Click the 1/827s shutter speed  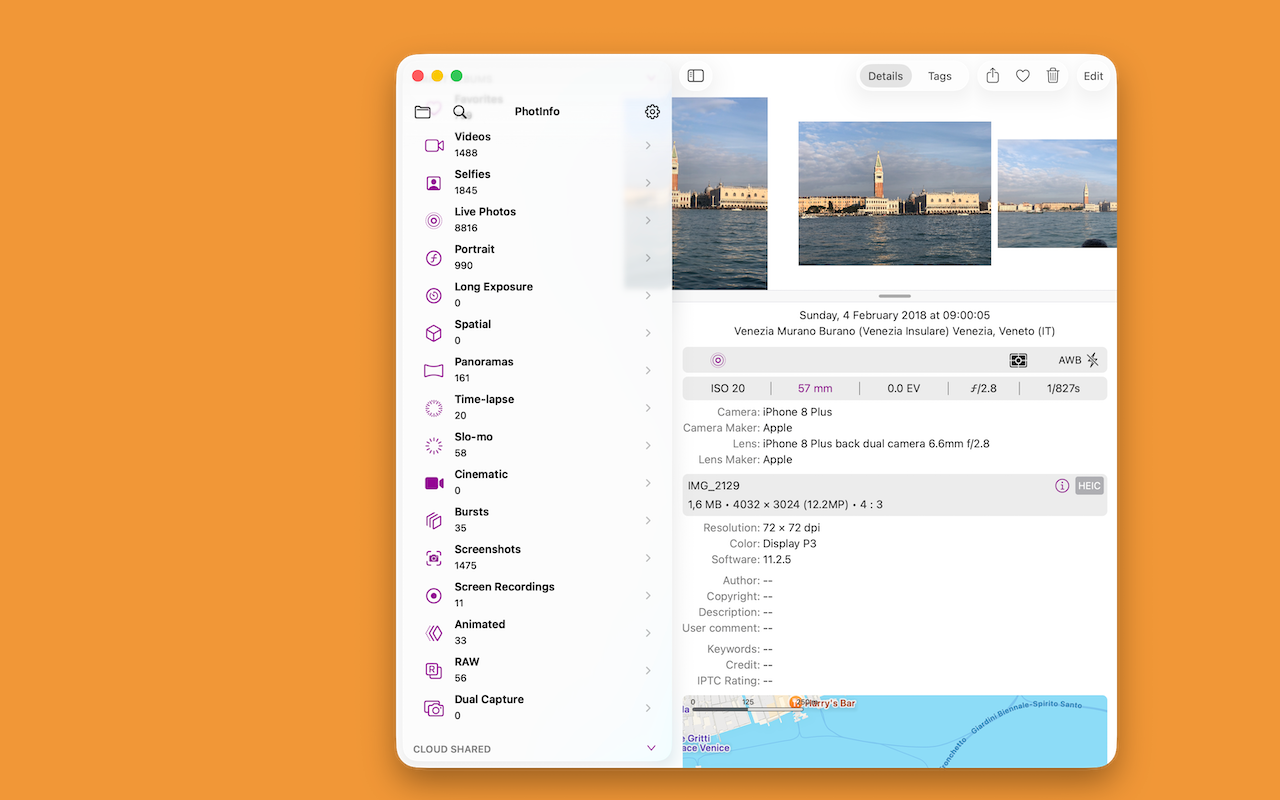1063,388
